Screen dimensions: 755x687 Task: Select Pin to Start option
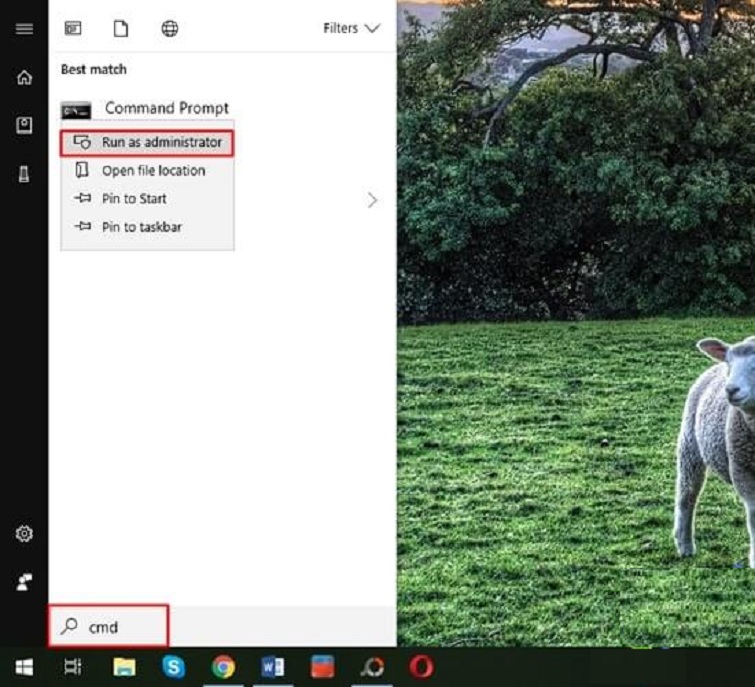click(x=133, y=199)
